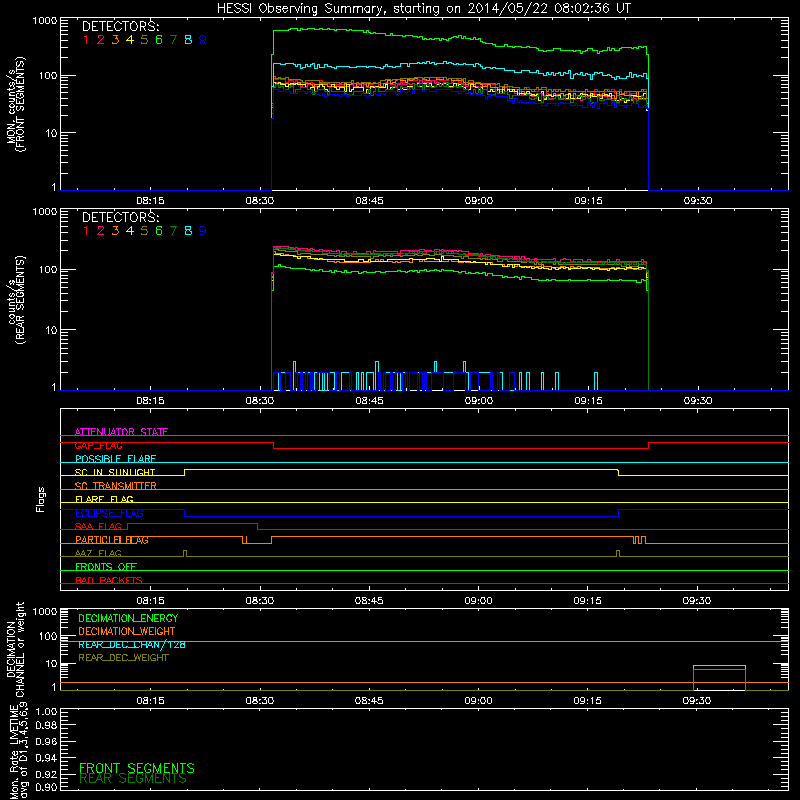
Task: Click the GAP_FLAG label
Action: 98,445
